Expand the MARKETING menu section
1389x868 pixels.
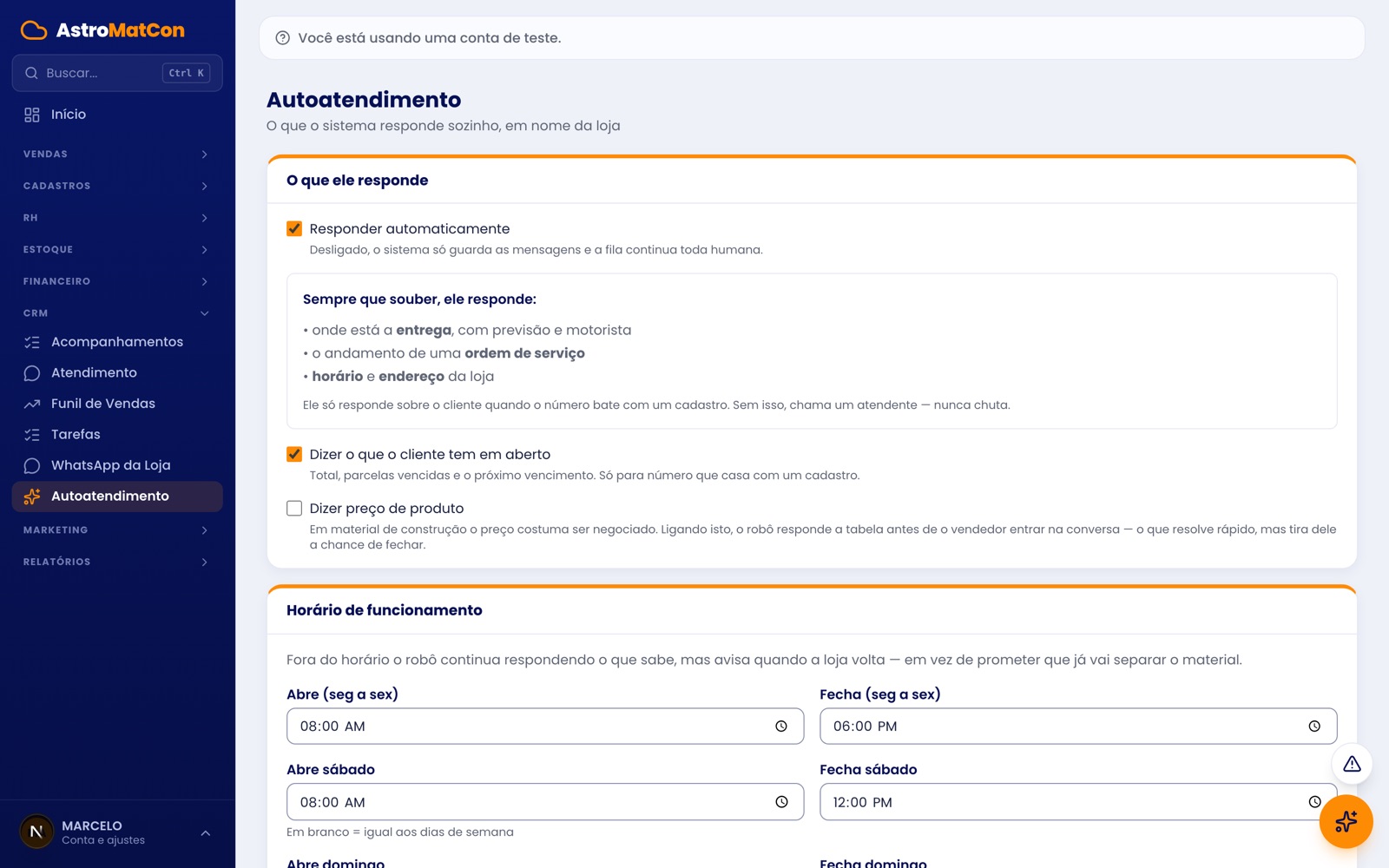[x=117, y=530]
